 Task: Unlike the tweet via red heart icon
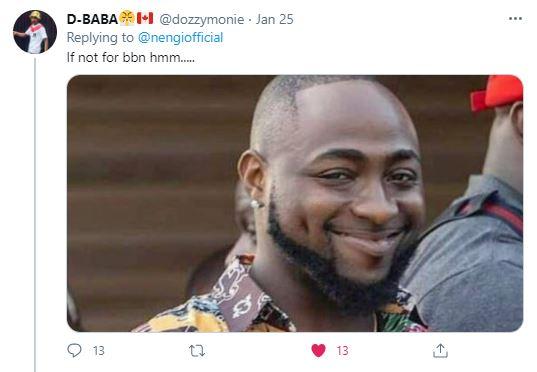(x=319, y=350)
